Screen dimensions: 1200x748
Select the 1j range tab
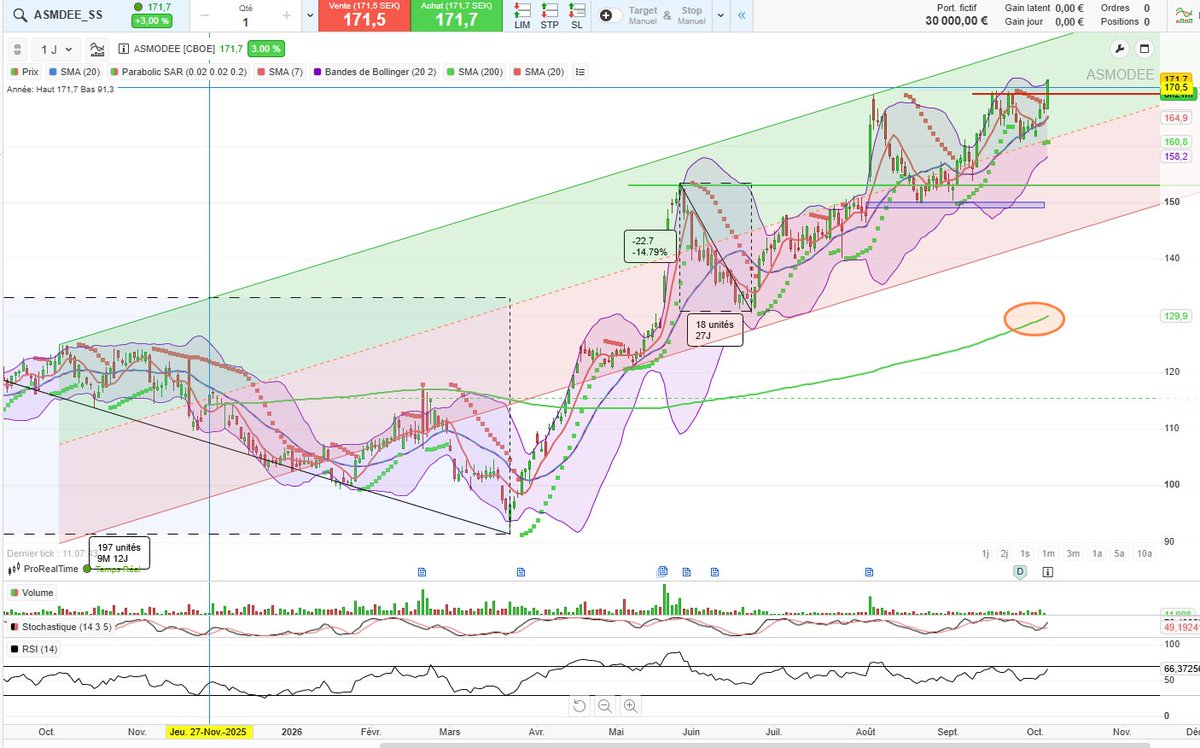[x=985, y=553]
